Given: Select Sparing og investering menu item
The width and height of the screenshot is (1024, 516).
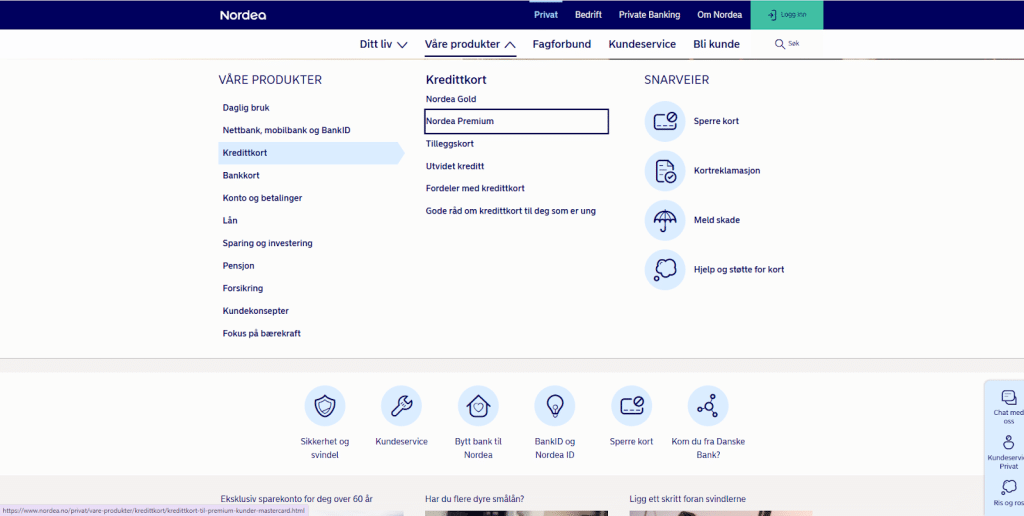Looking at the screenshot, I should pos(267,243).
